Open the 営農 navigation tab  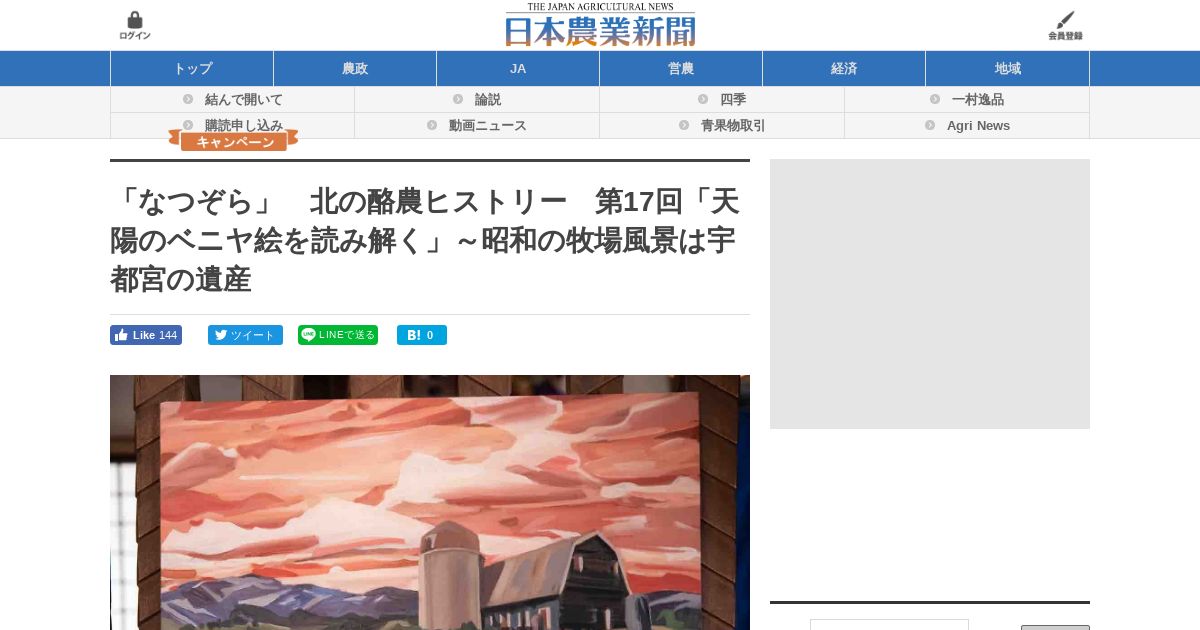point(681,68)
